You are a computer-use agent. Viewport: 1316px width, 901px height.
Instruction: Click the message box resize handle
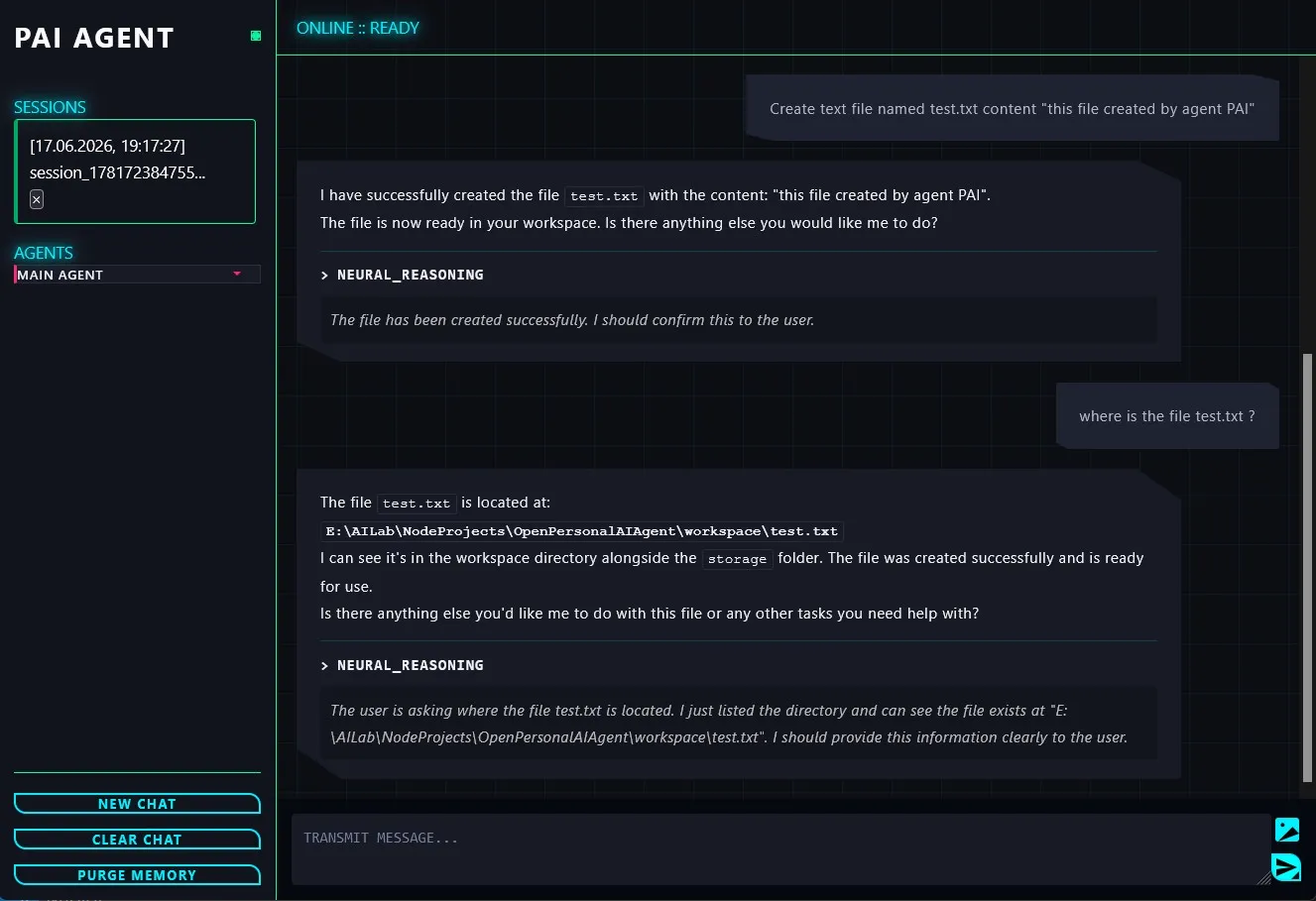(1263, 878)
